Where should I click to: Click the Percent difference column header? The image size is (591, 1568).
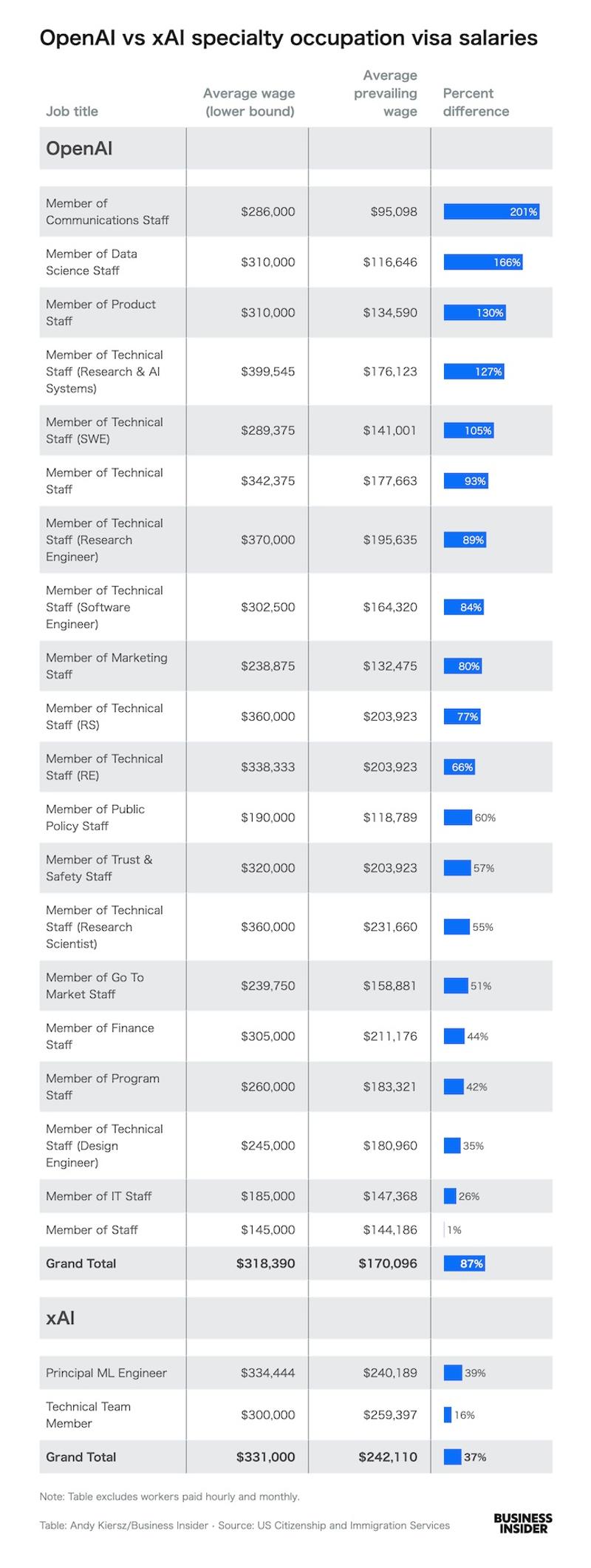click(x=476, y=103)
